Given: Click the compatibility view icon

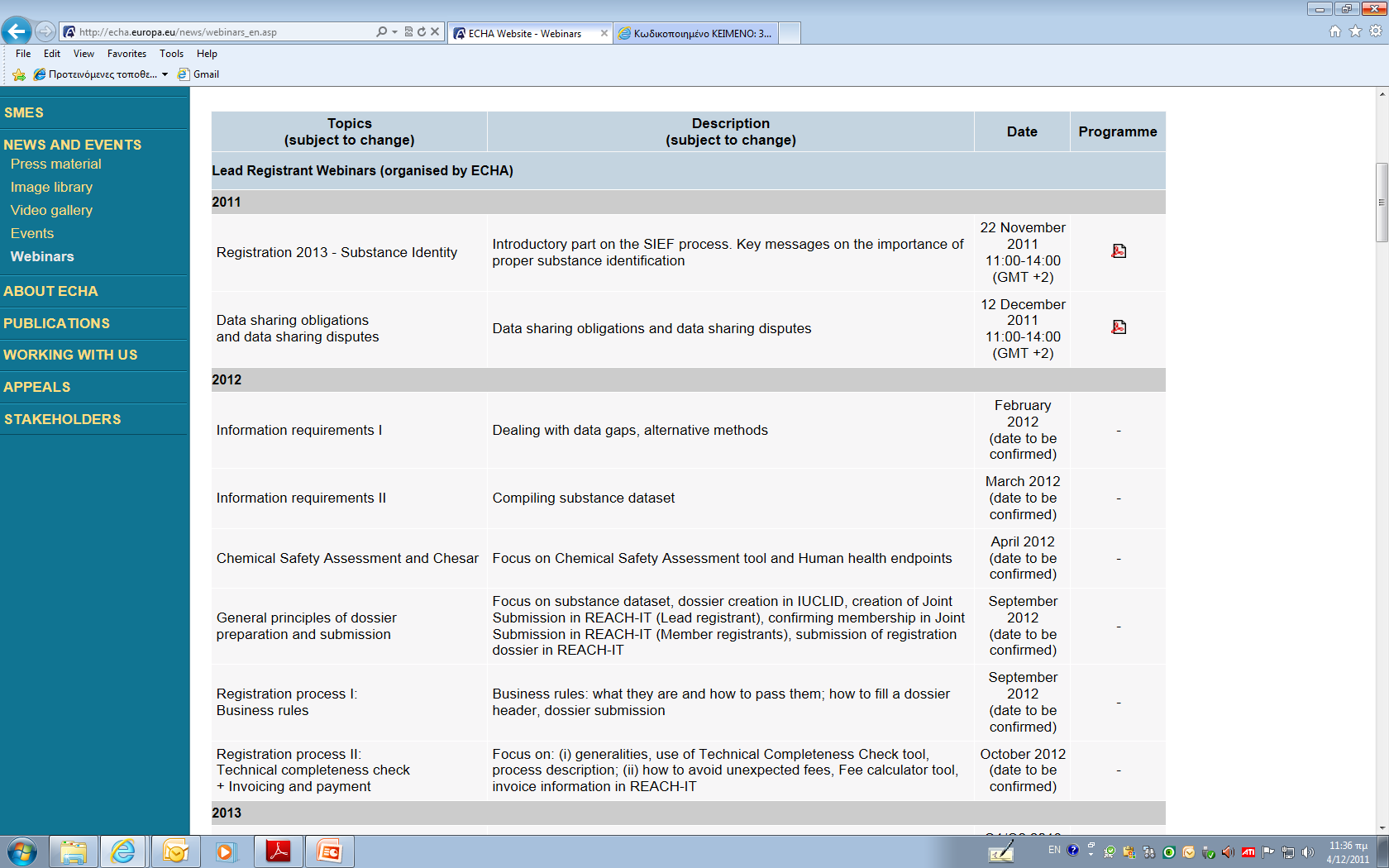Looking at the screenshot, I should point(408,31).
